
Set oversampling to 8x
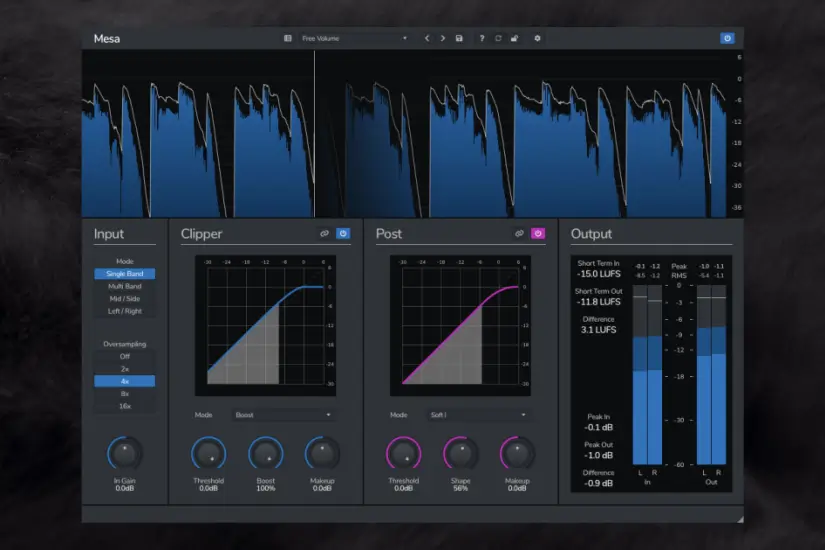125,393
